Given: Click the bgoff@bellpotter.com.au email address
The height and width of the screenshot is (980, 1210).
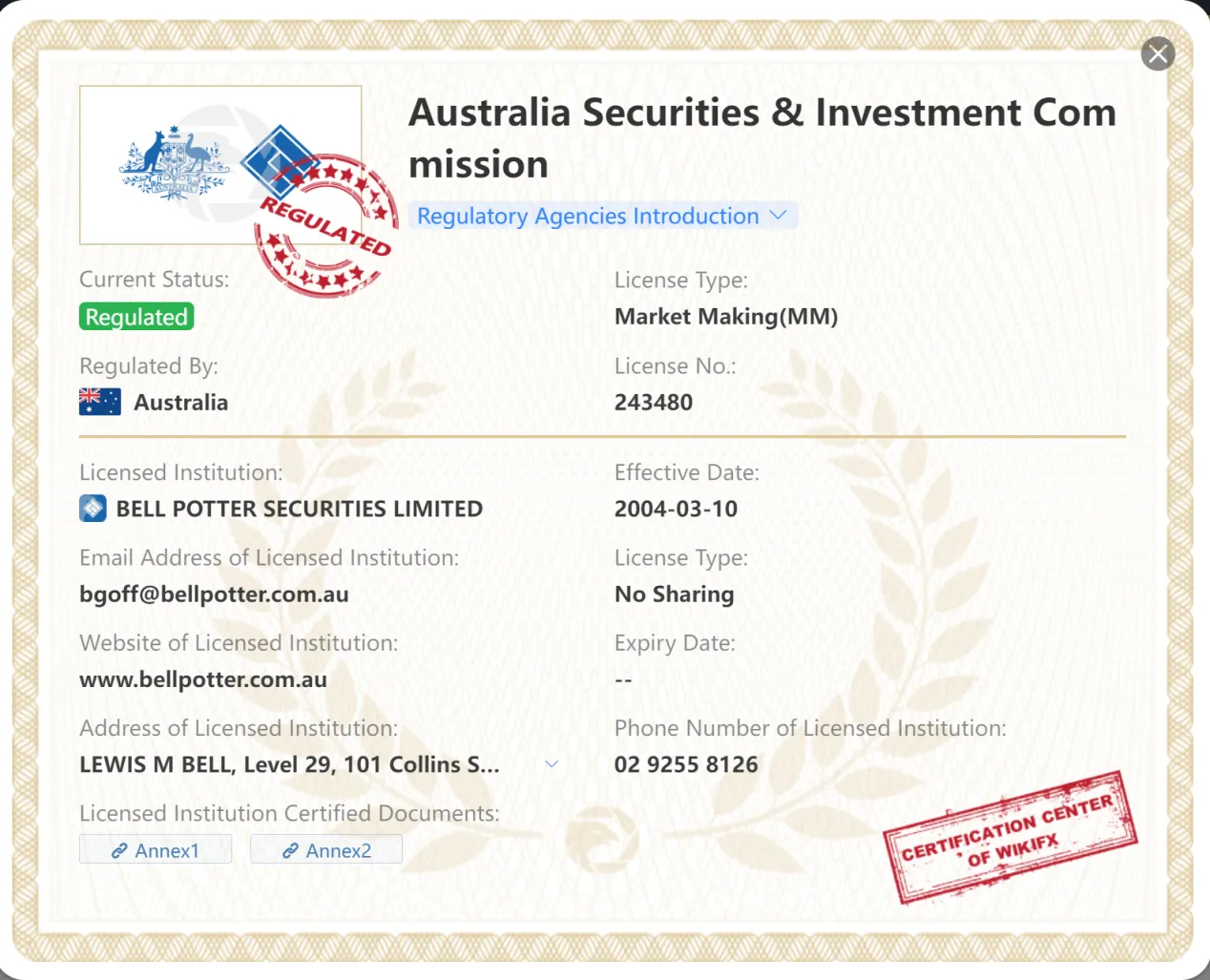Looking at the screenshot, I should pos(214,594).
